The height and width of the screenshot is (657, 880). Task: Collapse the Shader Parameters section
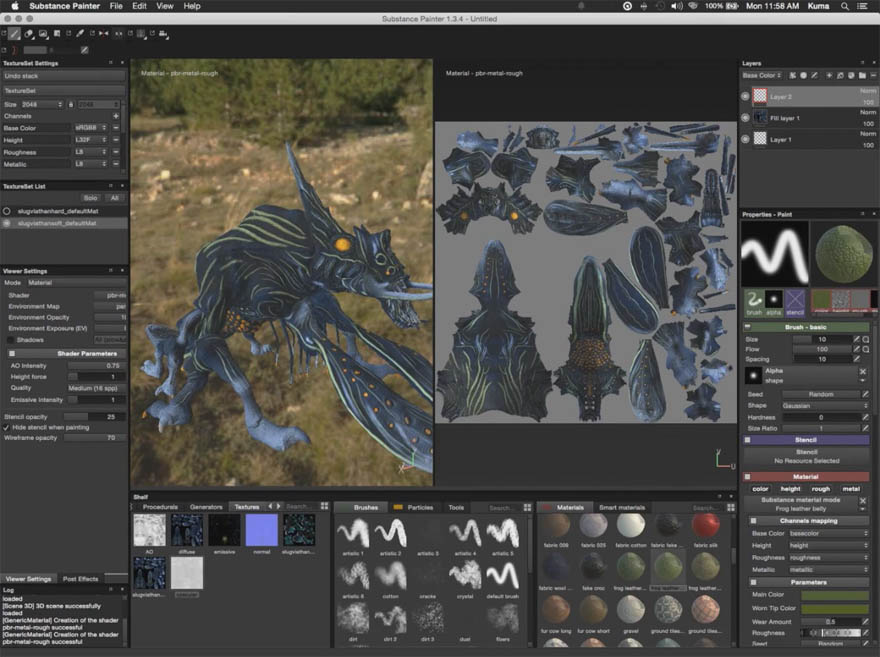pyautogui.click(x=65, y=353)
